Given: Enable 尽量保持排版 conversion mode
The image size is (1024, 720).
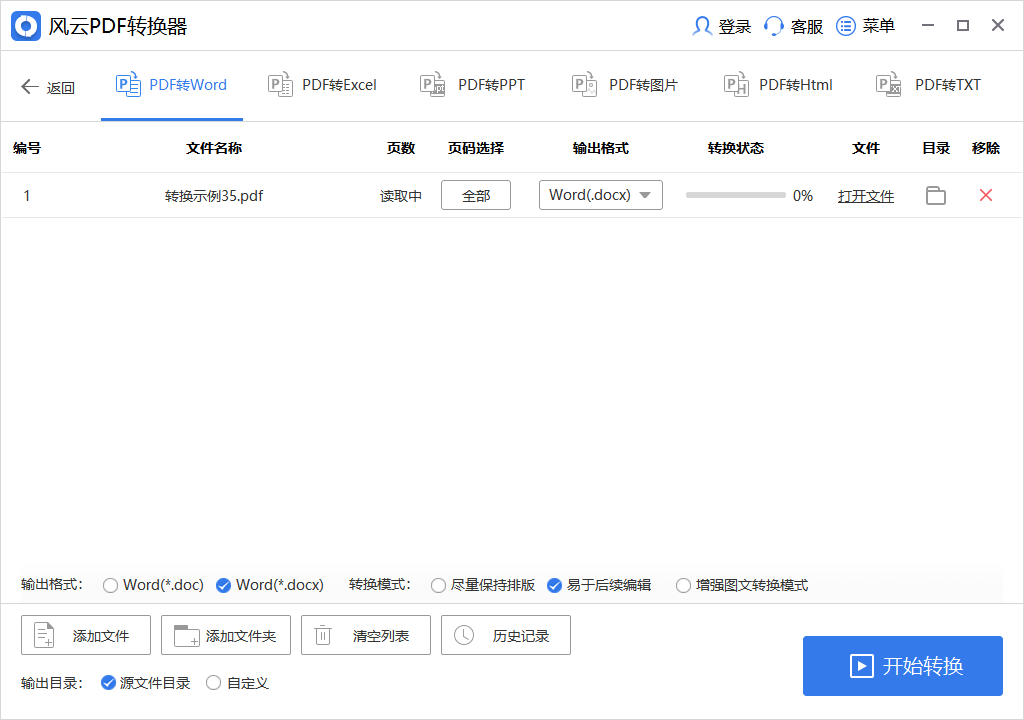Looking at the screenshot, I should [438, 585].
